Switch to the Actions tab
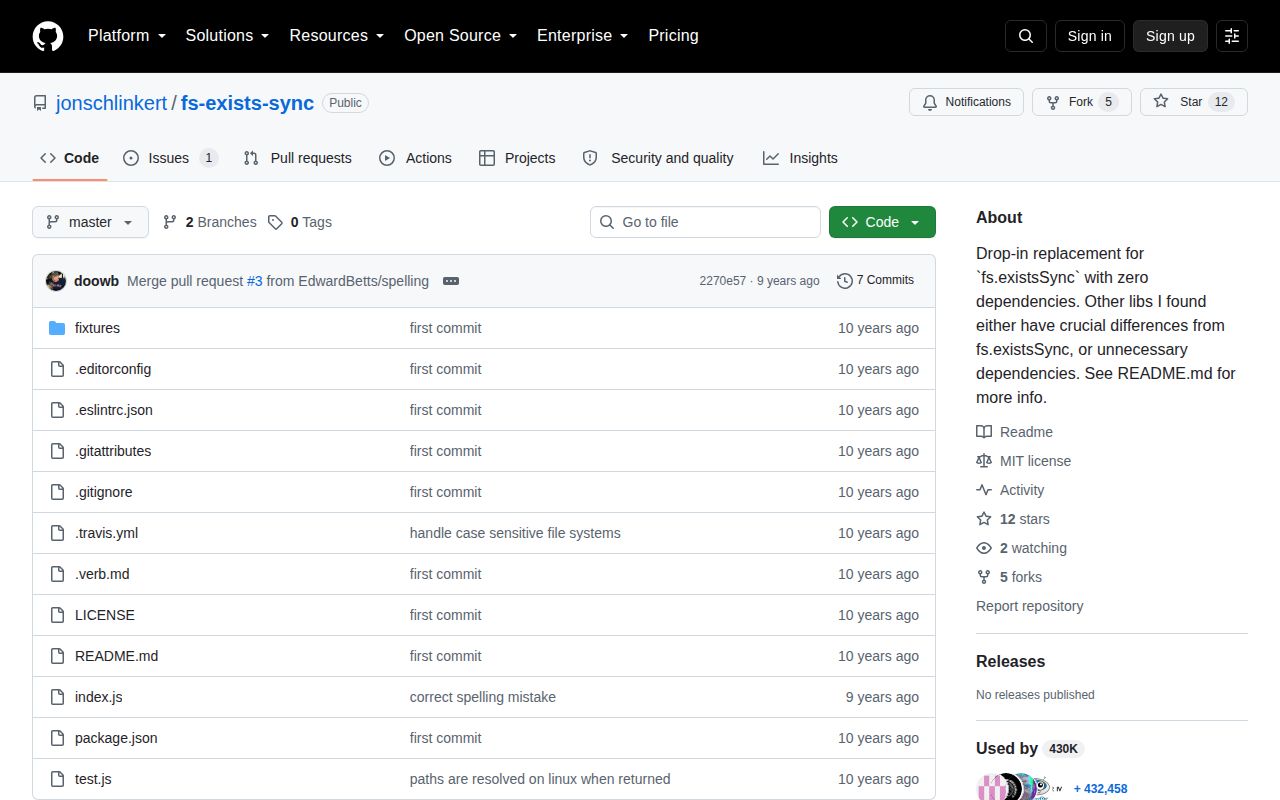 point(416,158)
